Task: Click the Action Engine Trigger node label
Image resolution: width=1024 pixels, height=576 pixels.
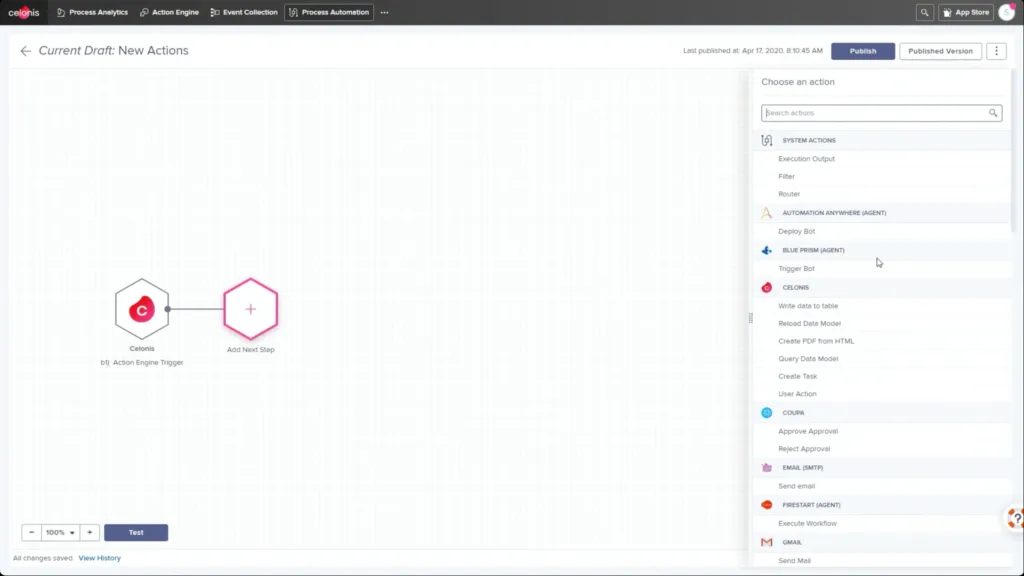Action: 142,362
